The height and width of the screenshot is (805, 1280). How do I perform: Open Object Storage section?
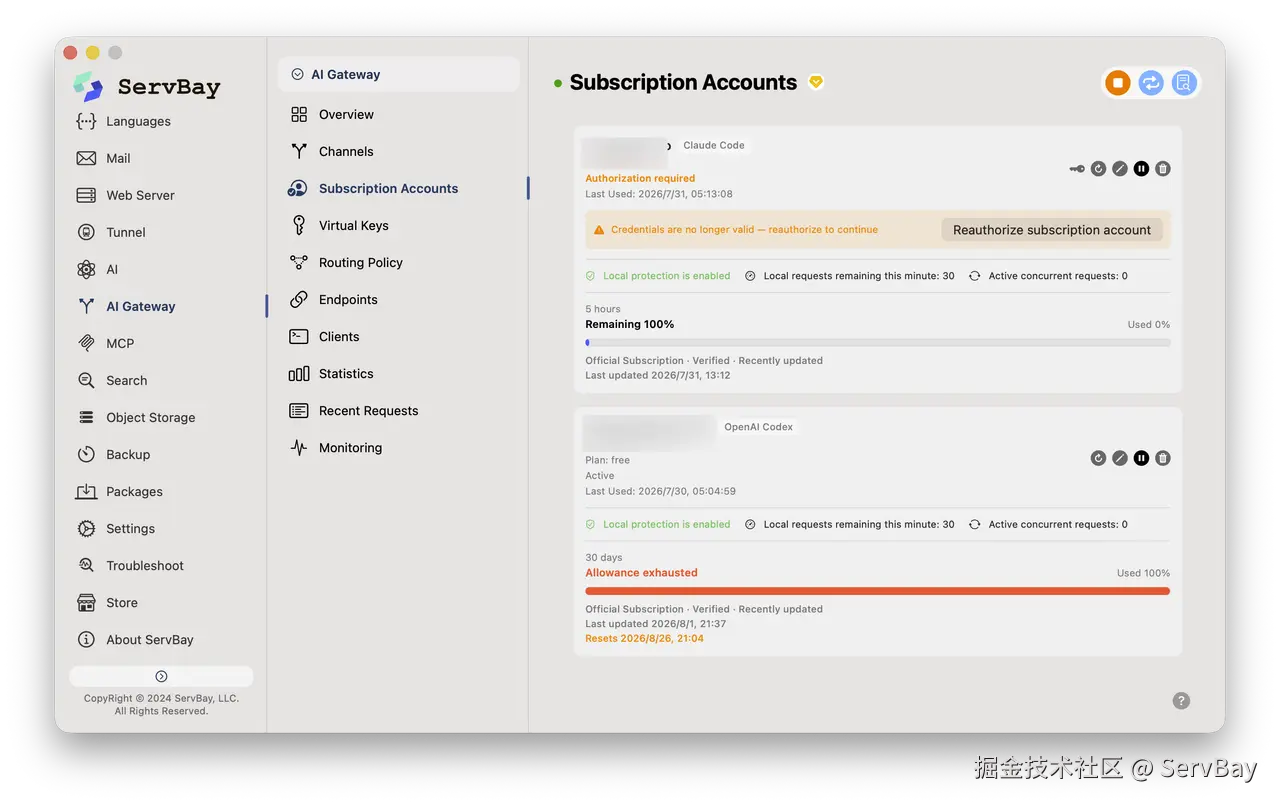click(x=151, y=417)
